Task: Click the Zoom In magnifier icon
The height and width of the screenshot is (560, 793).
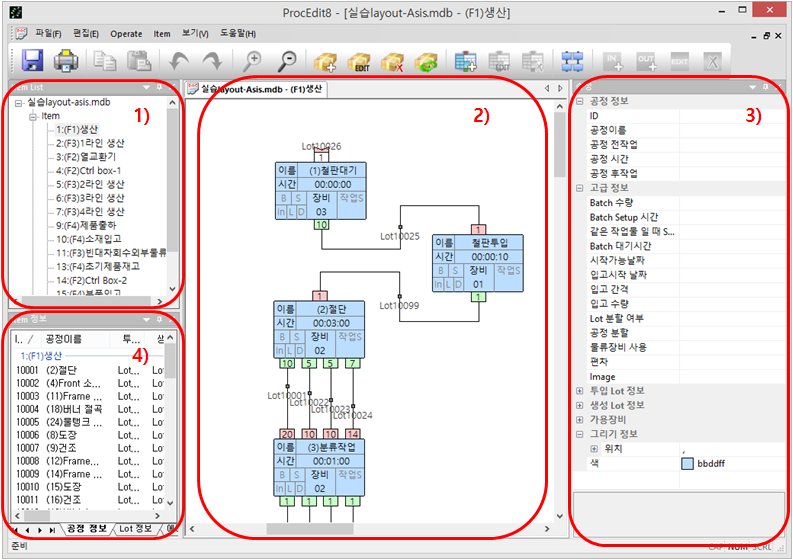Action: 253,61
